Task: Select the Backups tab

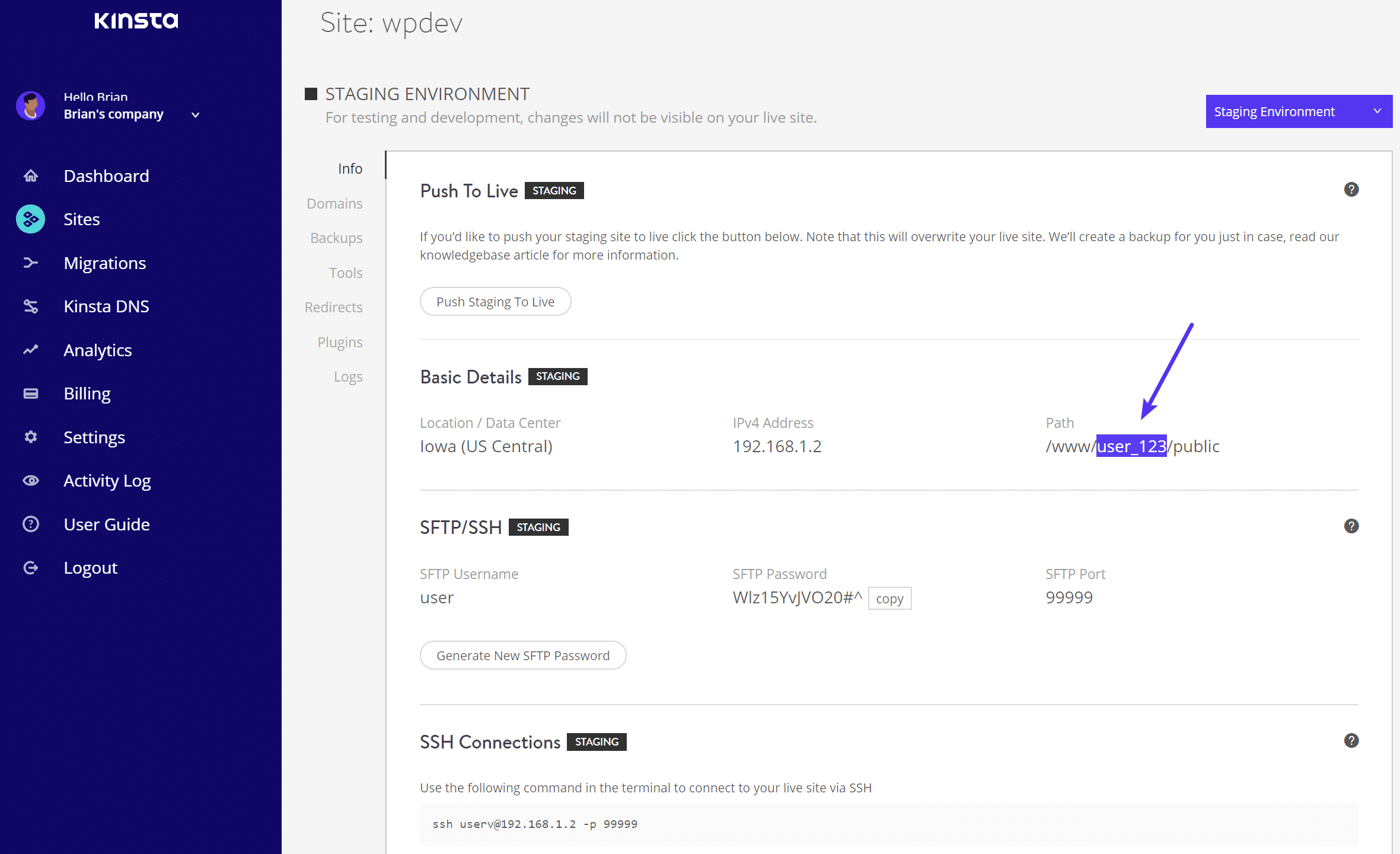Action: coord(336,238)
